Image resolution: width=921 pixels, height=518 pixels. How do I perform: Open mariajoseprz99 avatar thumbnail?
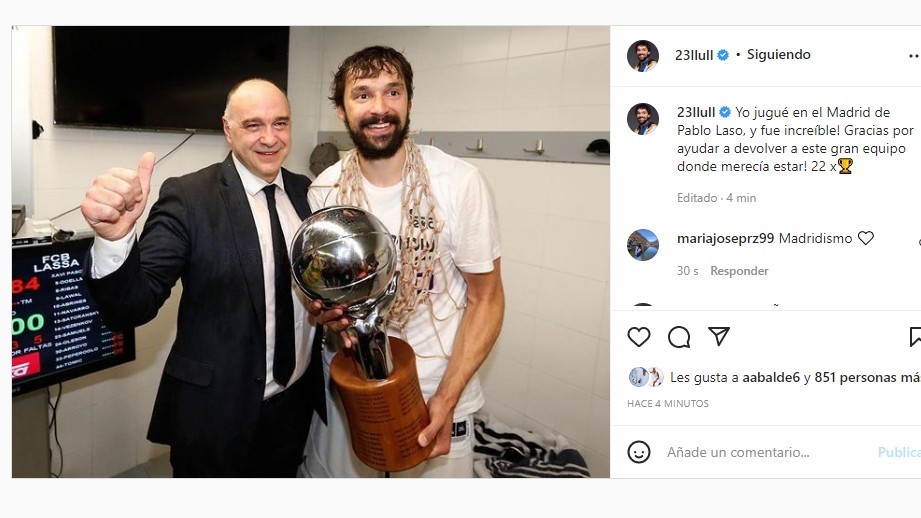click(x=643, y=244)
